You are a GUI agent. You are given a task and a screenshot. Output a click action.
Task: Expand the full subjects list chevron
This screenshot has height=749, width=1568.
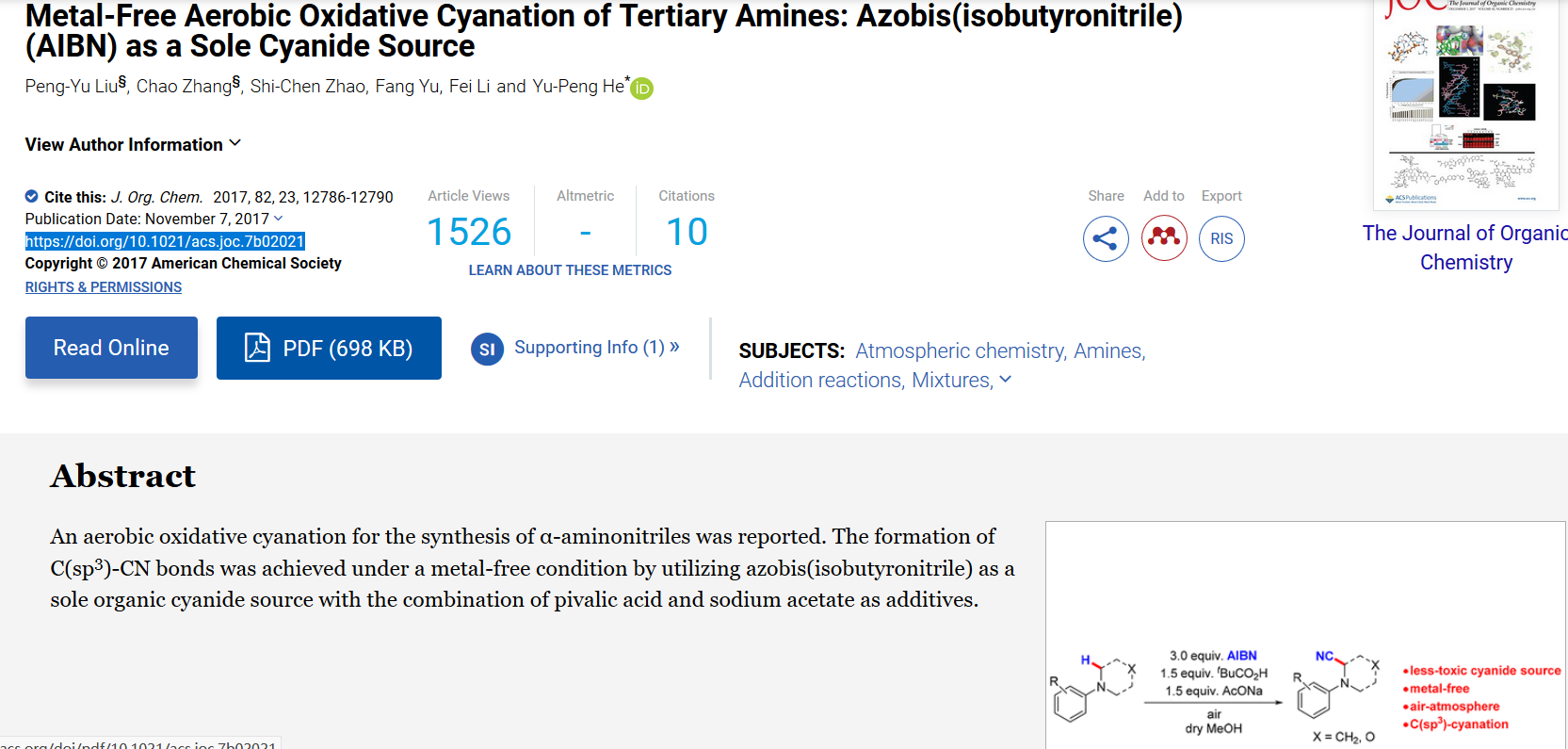pos(1005,380)
